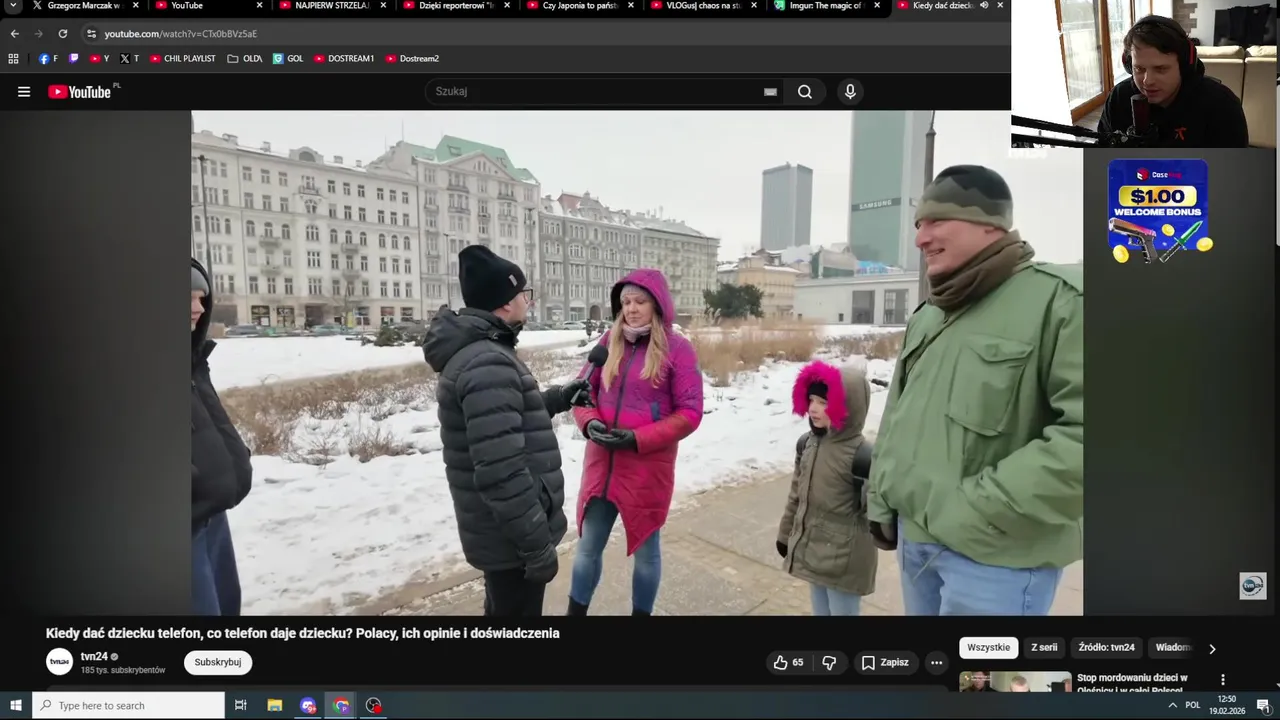
Task: Open the apps grid icon in the bookmarks bar
Action: pos(14,59)
